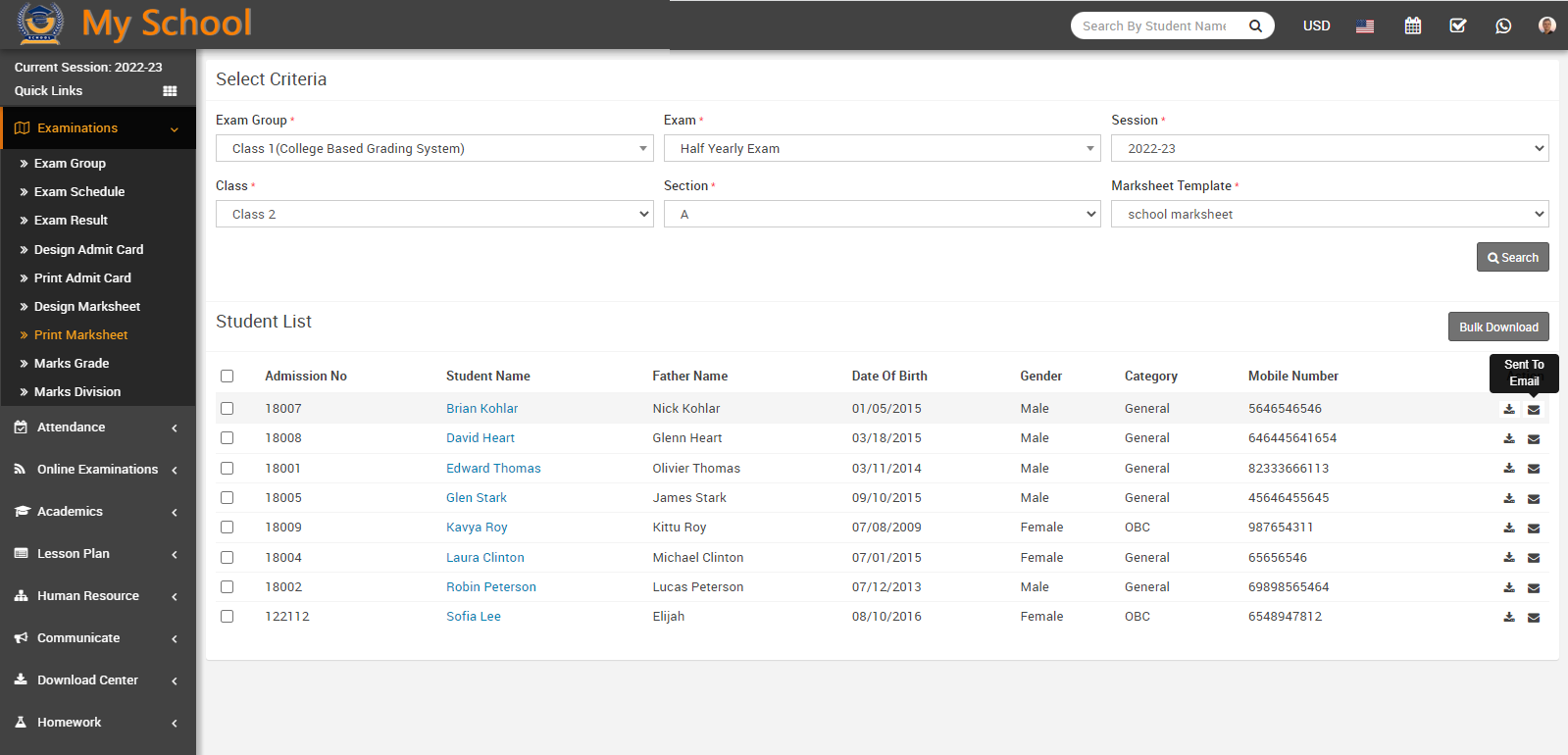Expand the Session dropdown
The height and width of the screenshot is (755, 1568).
click(x=1329, y=148)
